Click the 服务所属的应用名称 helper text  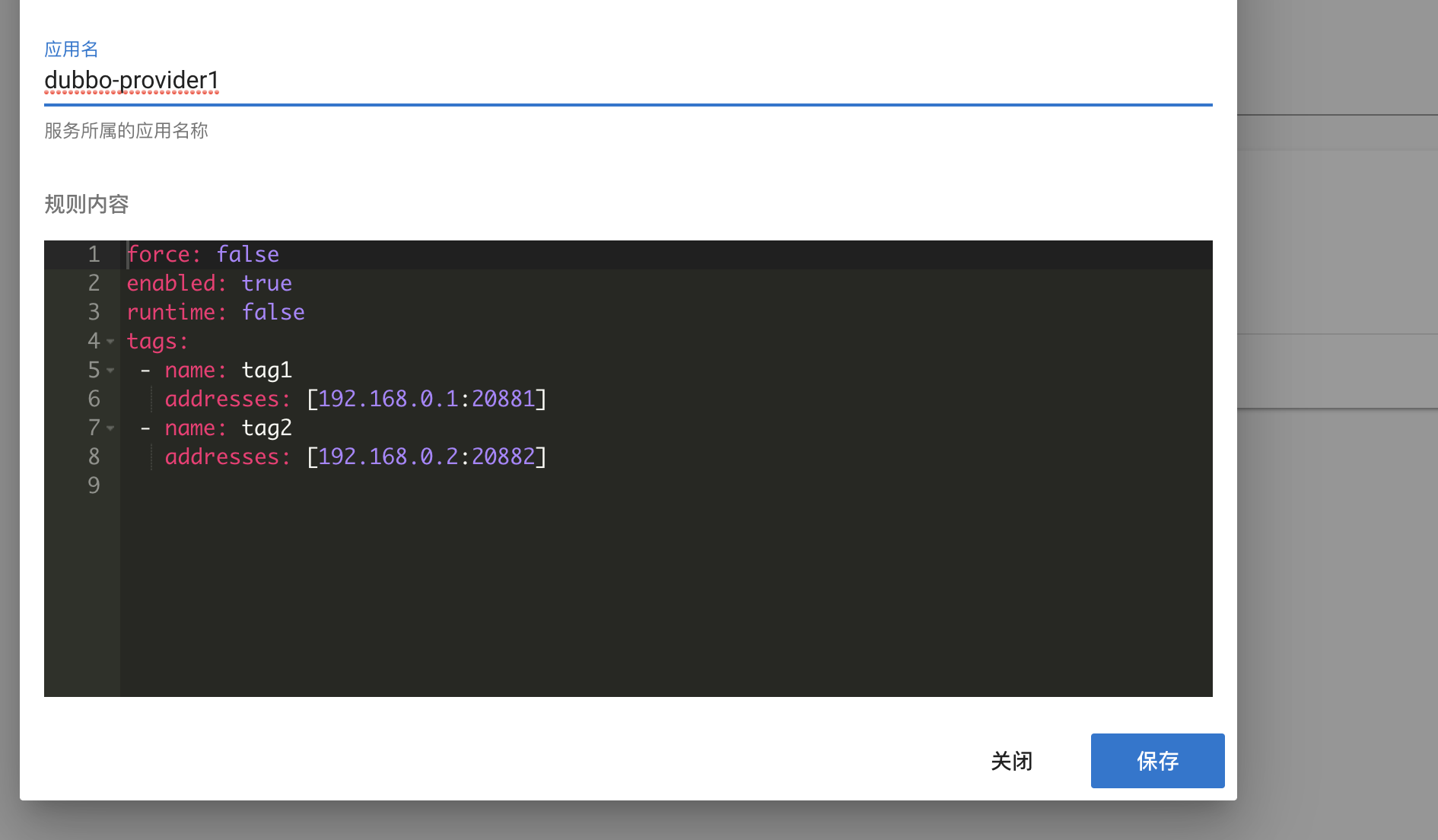pos(127,131)
